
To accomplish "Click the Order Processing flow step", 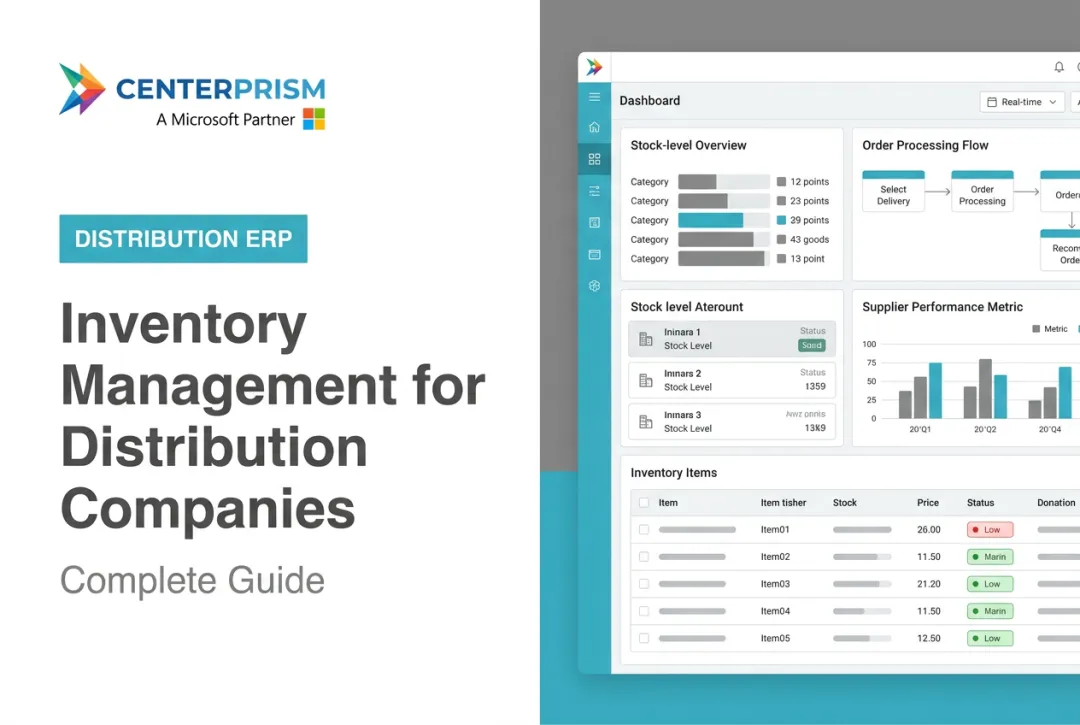I will click(x=982, y=191).
